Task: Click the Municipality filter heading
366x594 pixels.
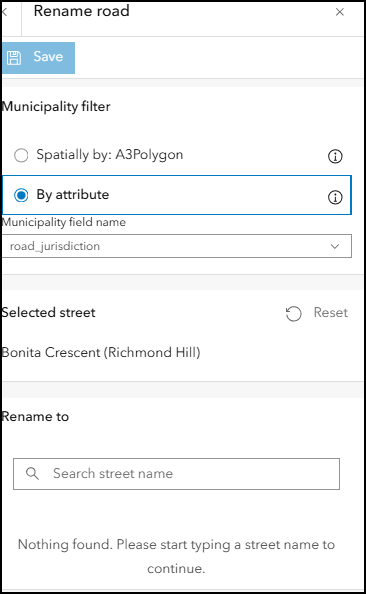Action: point(56,106)
